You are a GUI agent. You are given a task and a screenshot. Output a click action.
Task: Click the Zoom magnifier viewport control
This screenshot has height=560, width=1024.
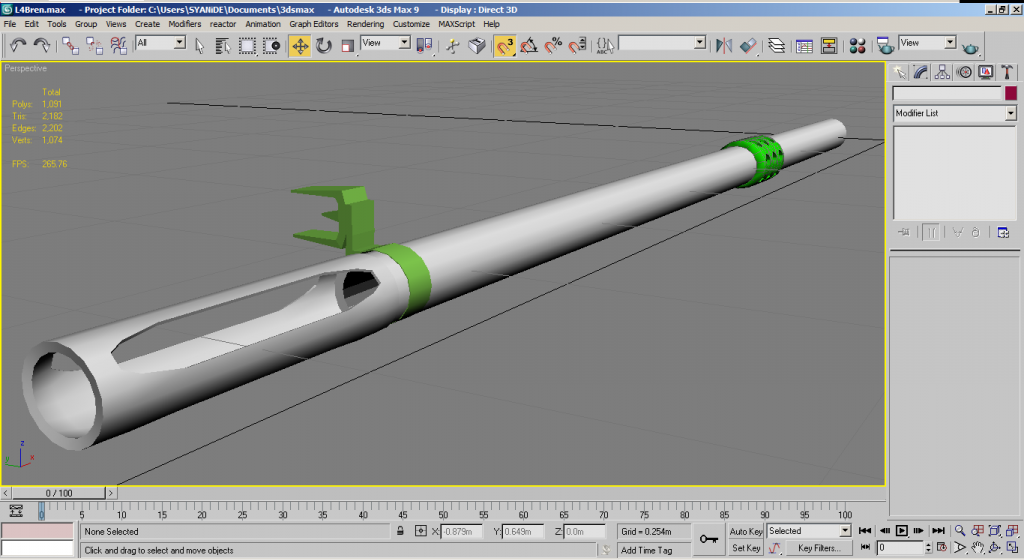click(960, 531)
